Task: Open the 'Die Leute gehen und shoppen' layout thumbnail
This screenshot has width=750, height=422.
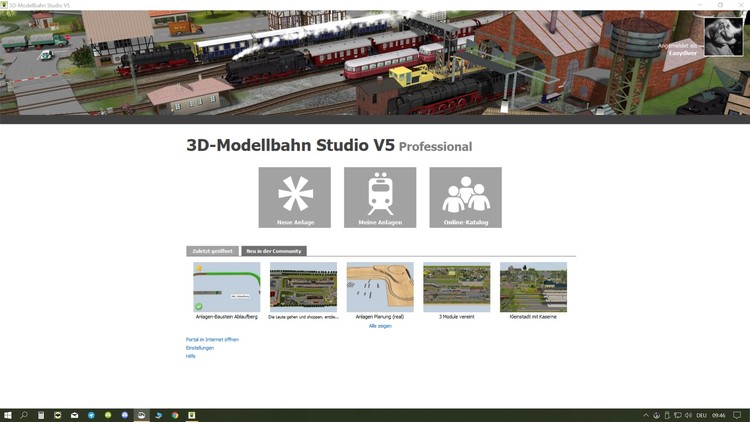Action: [303, 287]
